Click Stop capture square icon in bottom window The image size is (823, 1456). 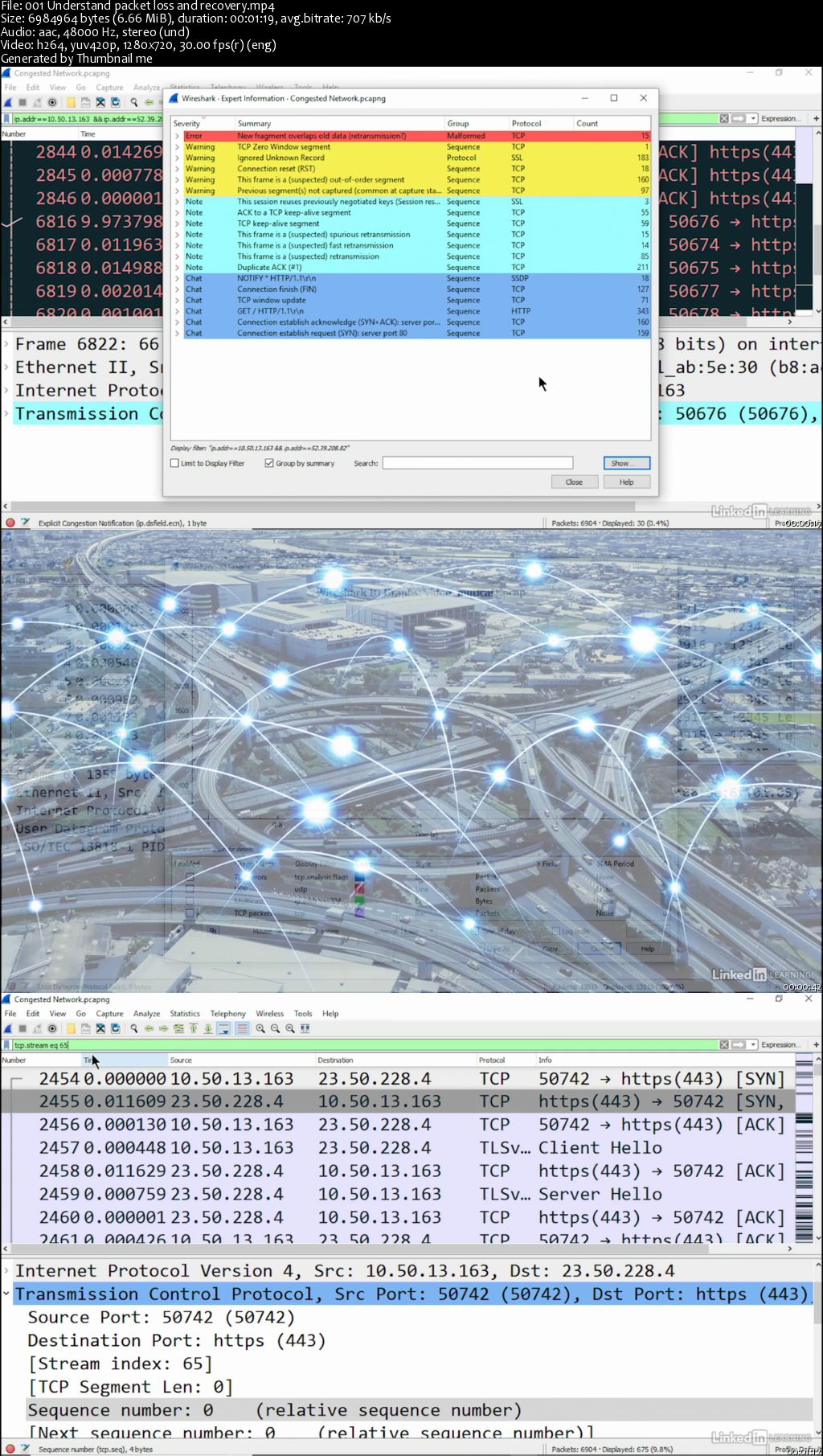coord(23,1028)
